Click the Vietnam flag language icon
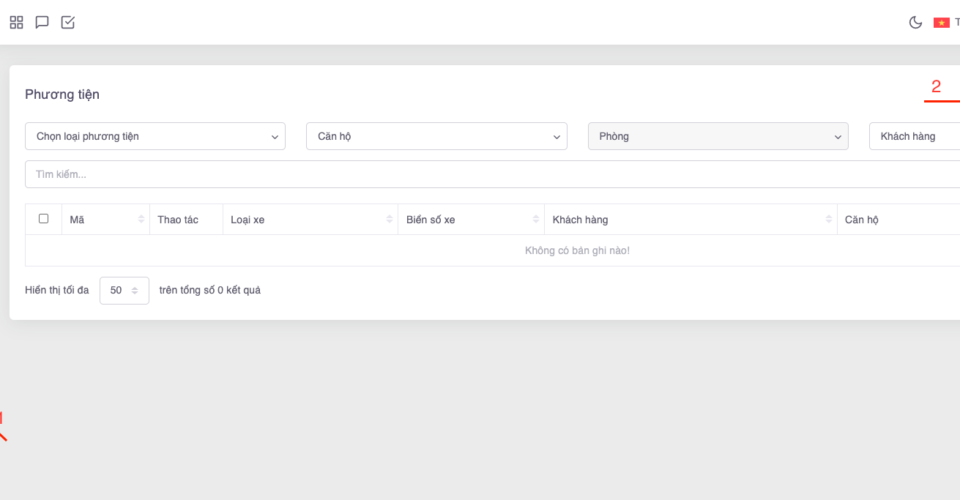960x500 pixels. pos(941,22)
